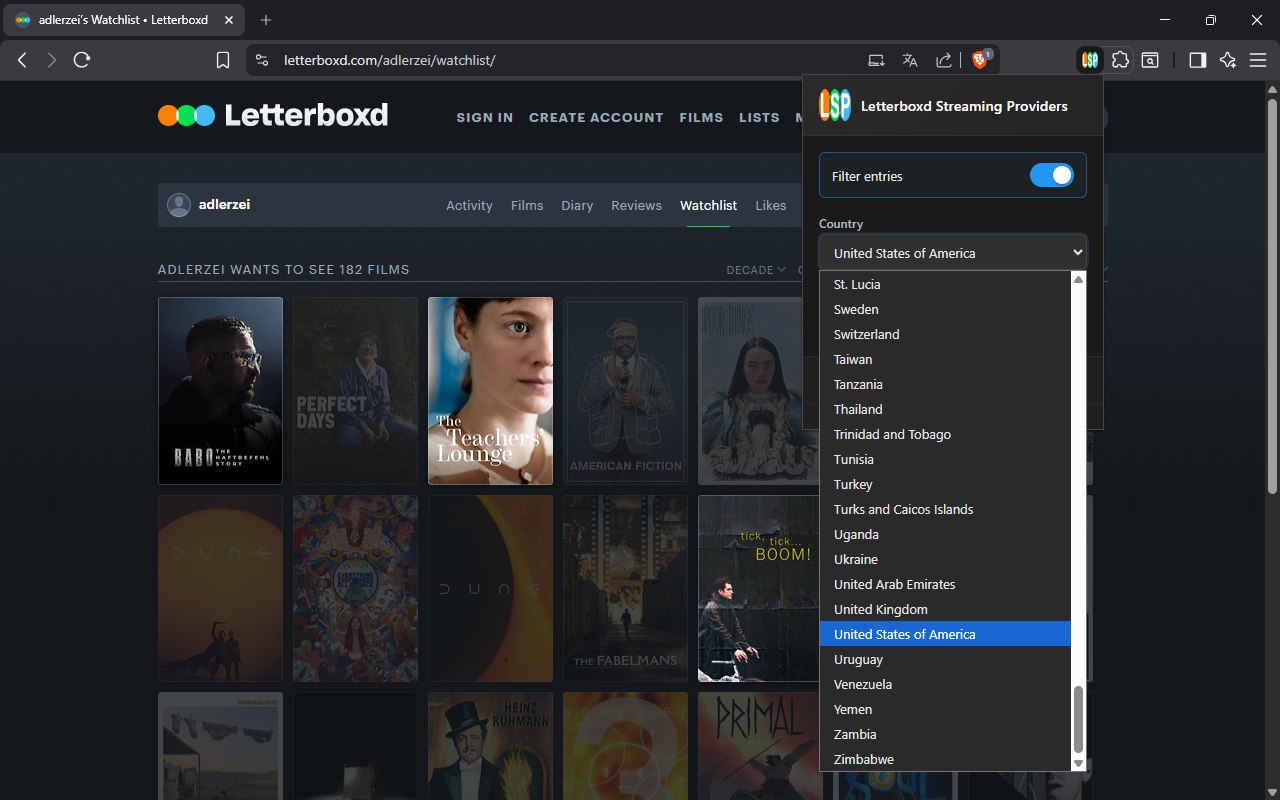Select Sweden from the country list
Viewport: 1280px width, 800px height.
click(856, 309)
